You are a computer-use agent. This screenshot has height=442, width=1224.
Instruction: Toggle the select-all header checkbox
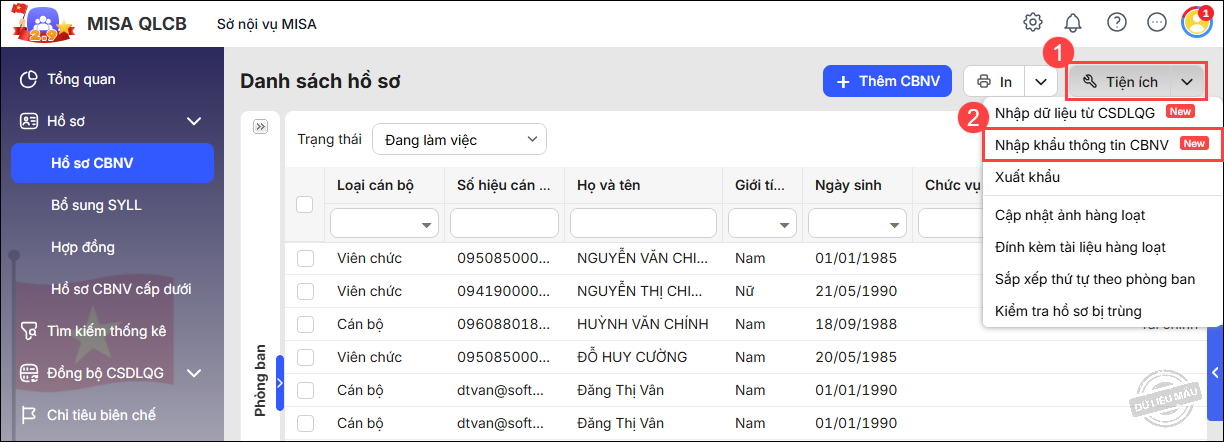[305, 204]
